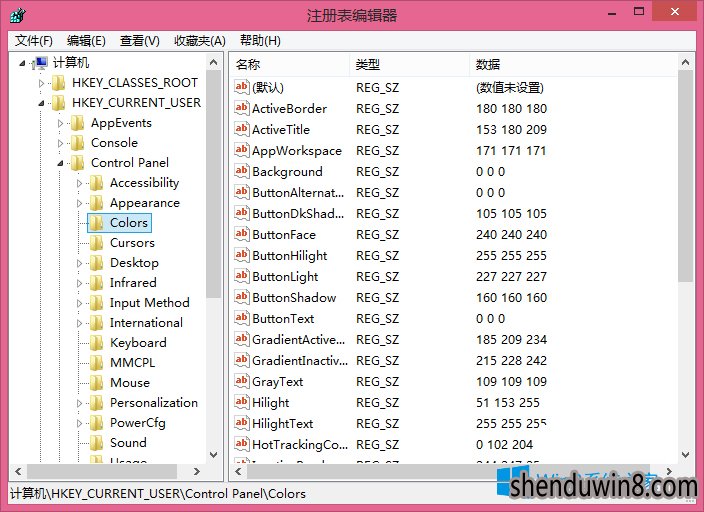Screen dimensions: 704x512
Task: Click the tree pane scroll up arrow
Action: tap(214, 62)
